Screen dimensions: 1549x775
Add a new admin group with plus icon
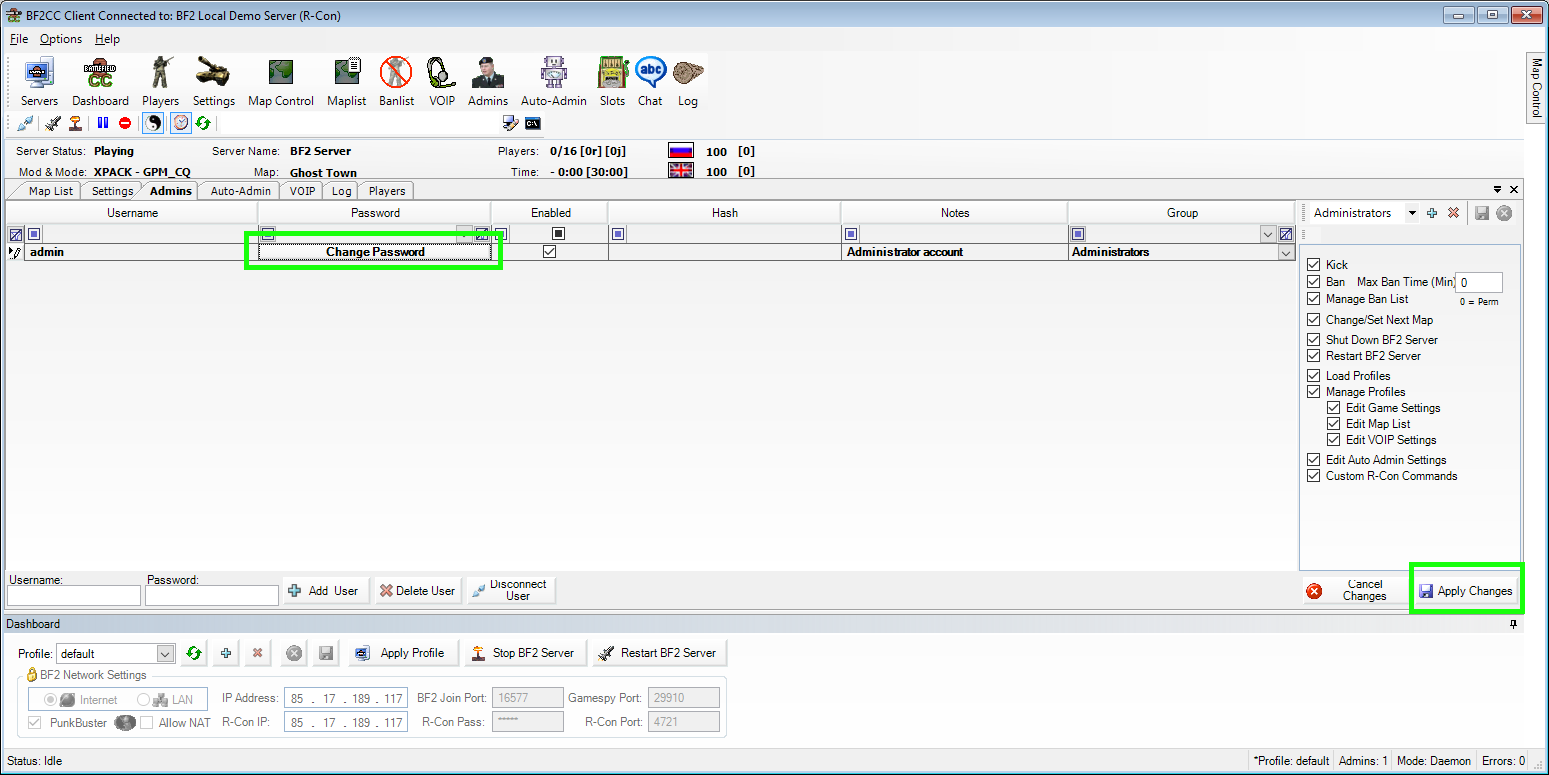pyautogui.click(x=1432, y=213)
